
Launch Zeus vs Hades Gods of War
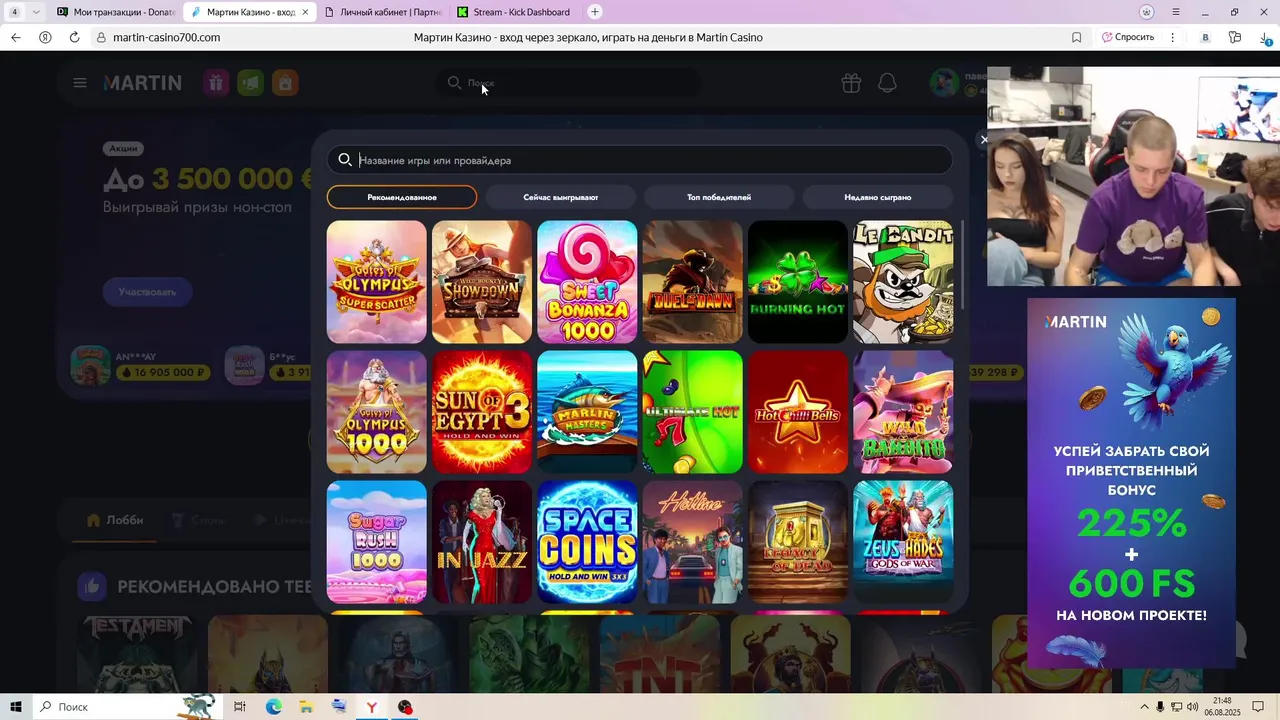click(x=903, y=542)
